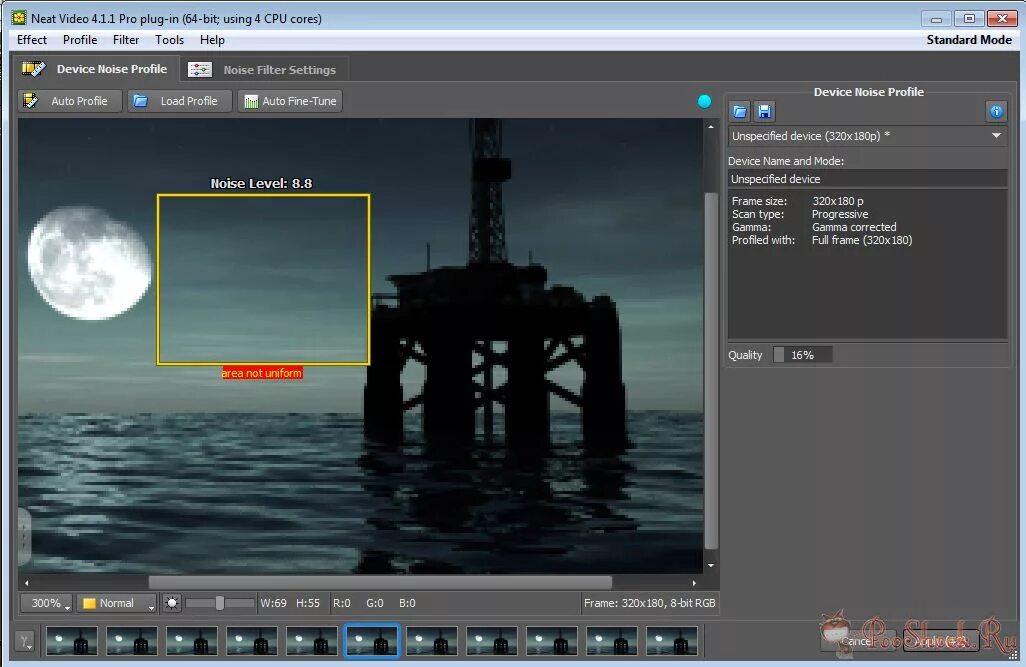
Task: Show profile info with the blue info icon
Action: tap(996, 111)
